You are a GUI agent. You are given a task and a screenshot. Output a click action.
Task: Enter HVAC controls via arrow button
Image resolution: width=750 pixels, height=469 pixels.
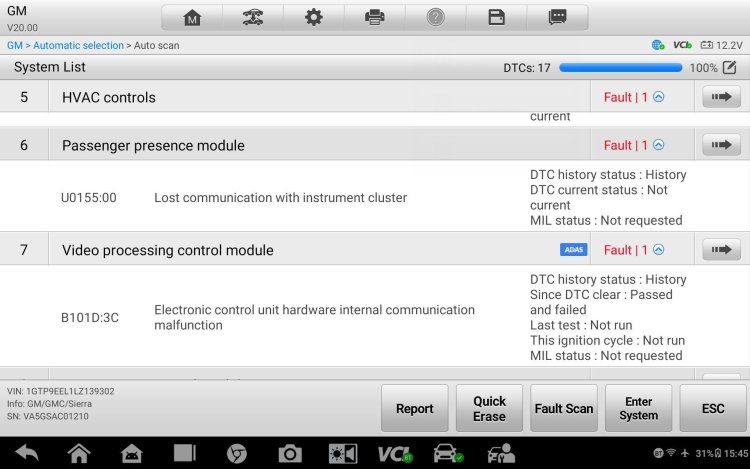coord(721,97)
